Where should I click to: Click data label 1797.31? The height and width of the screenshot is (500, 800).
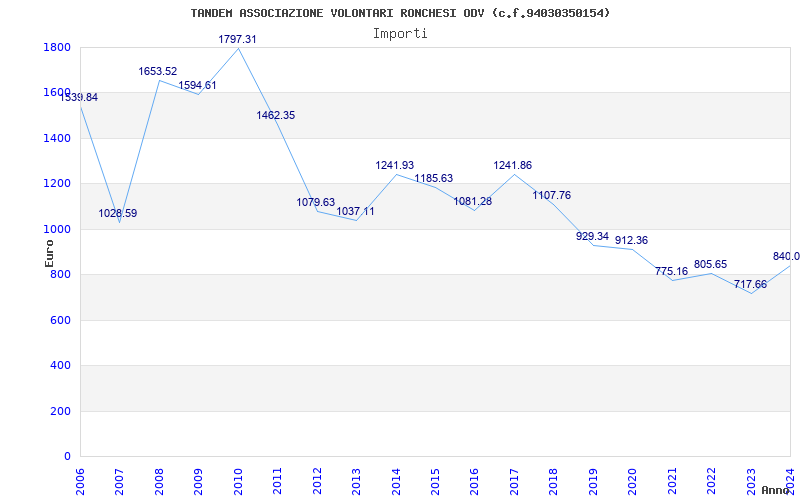click(237, 39)
